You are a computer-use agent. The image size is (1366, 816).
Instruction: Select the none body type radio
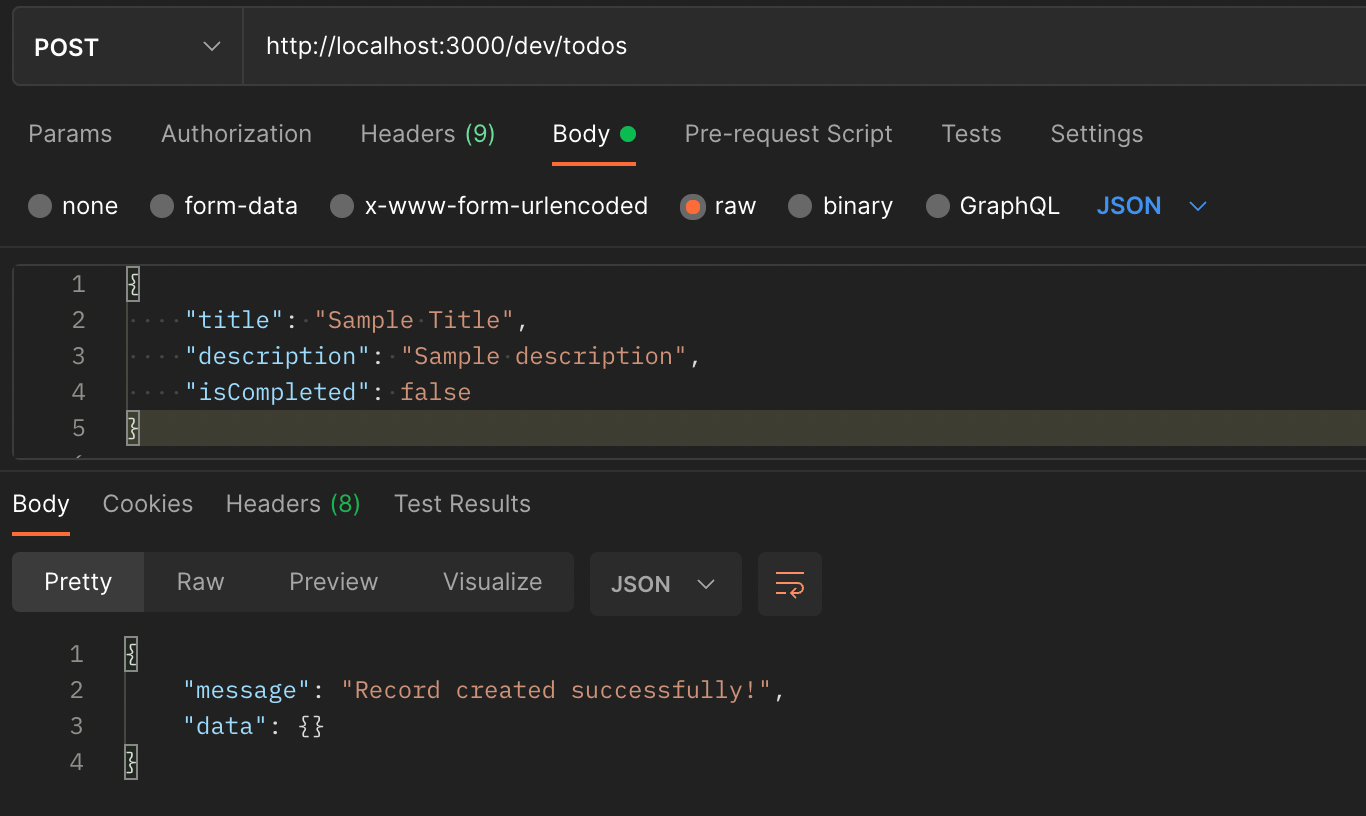pos(40,206)
